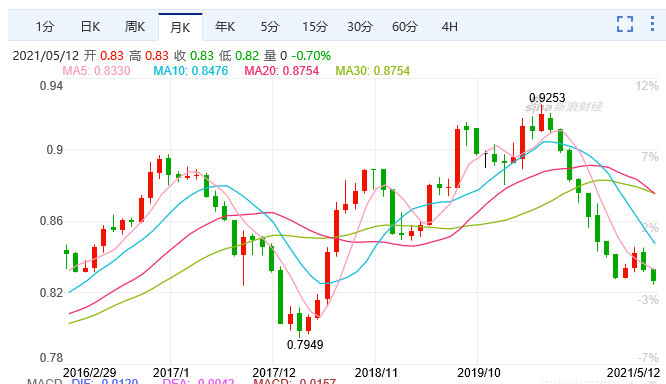666x384 pixels.
Task: Switch to the 4H interval tab
Action: tap(450, 27)
